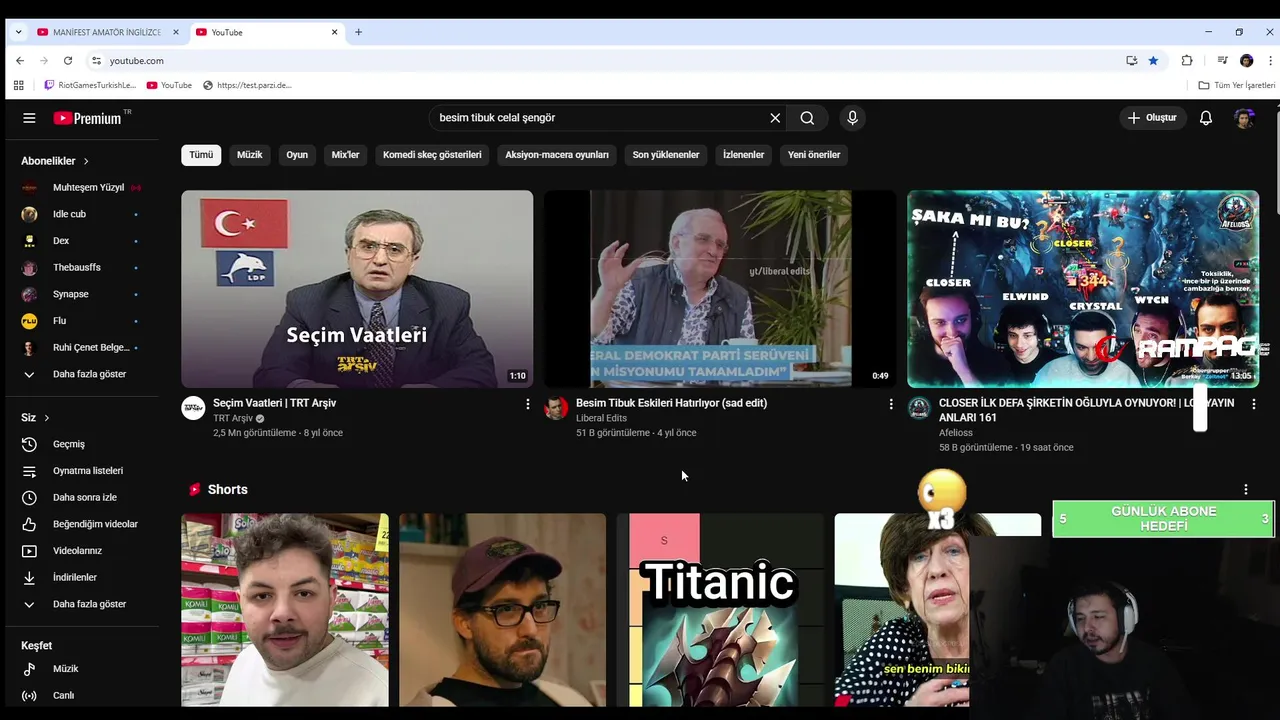Open the RiotGamesTurkishLe... bookmark
This screenshot has width=1280, height=720.
[x=90, y=85]
